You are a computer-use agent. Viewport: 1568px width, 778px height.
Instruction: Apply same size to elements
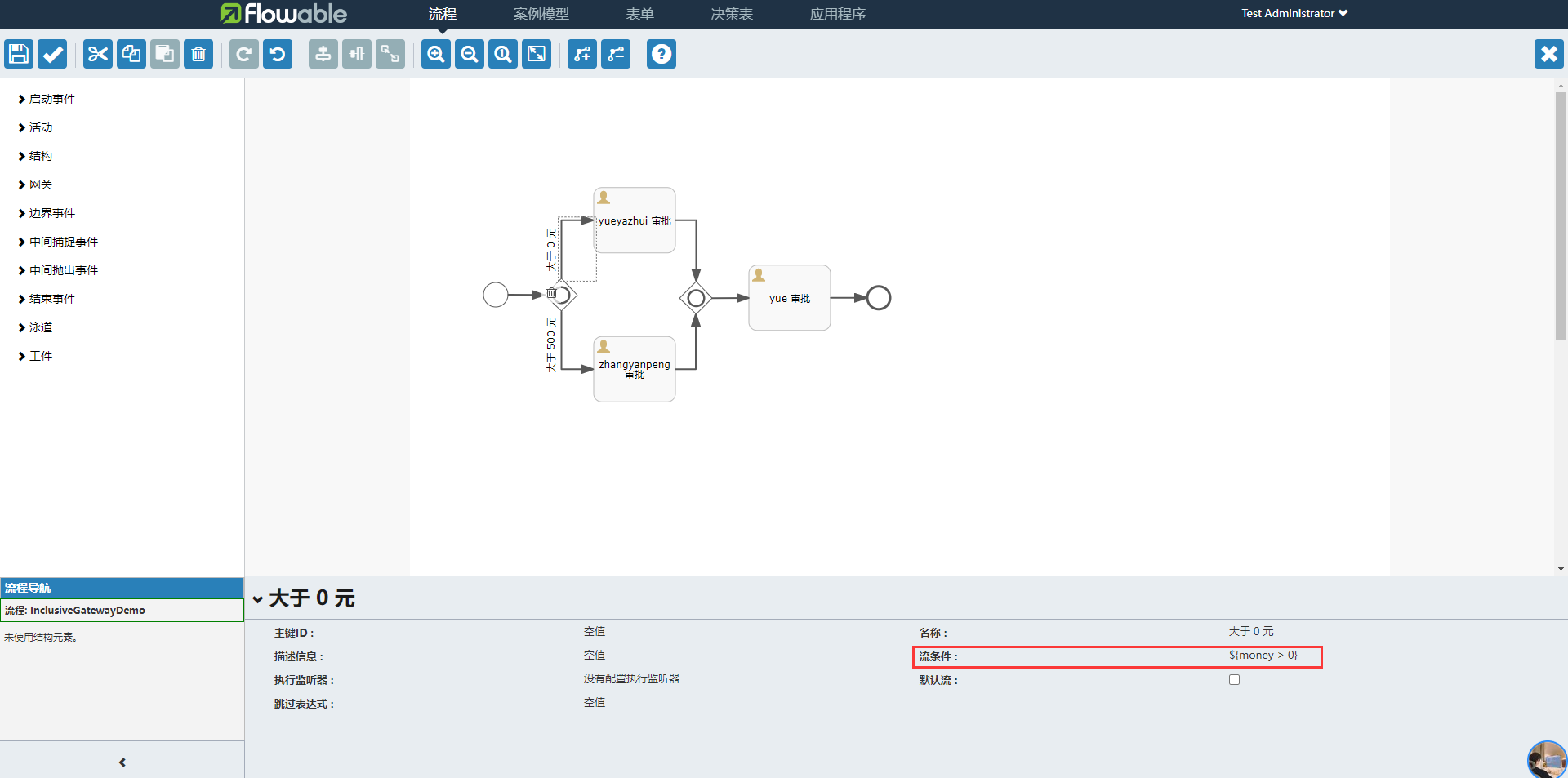click(390, 55)
